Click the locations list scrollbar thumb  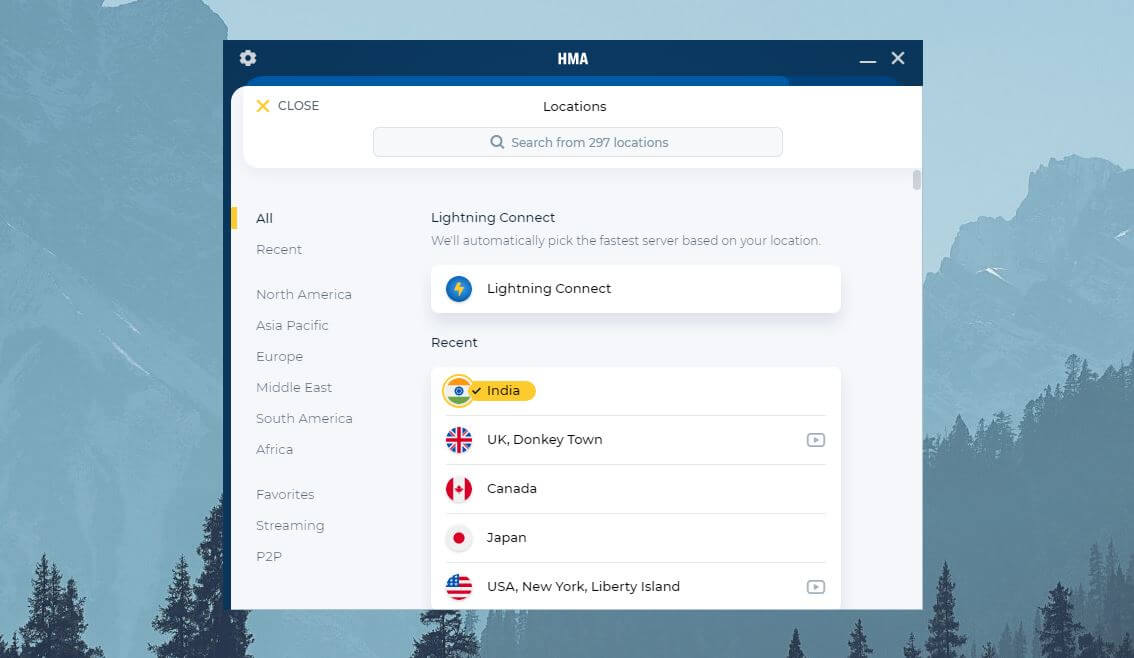(x=916, y=179)
